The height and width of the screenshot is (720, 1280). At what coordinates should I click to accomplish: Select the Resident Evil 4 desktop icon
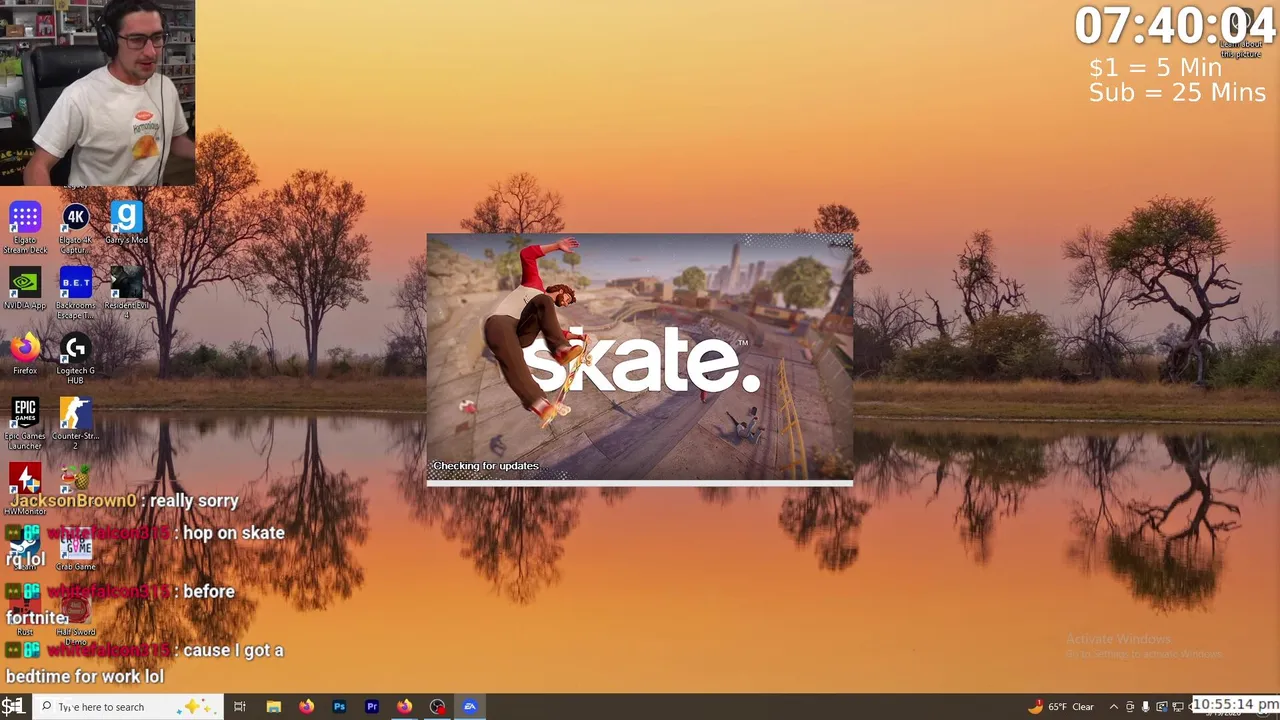pos(126,293)
